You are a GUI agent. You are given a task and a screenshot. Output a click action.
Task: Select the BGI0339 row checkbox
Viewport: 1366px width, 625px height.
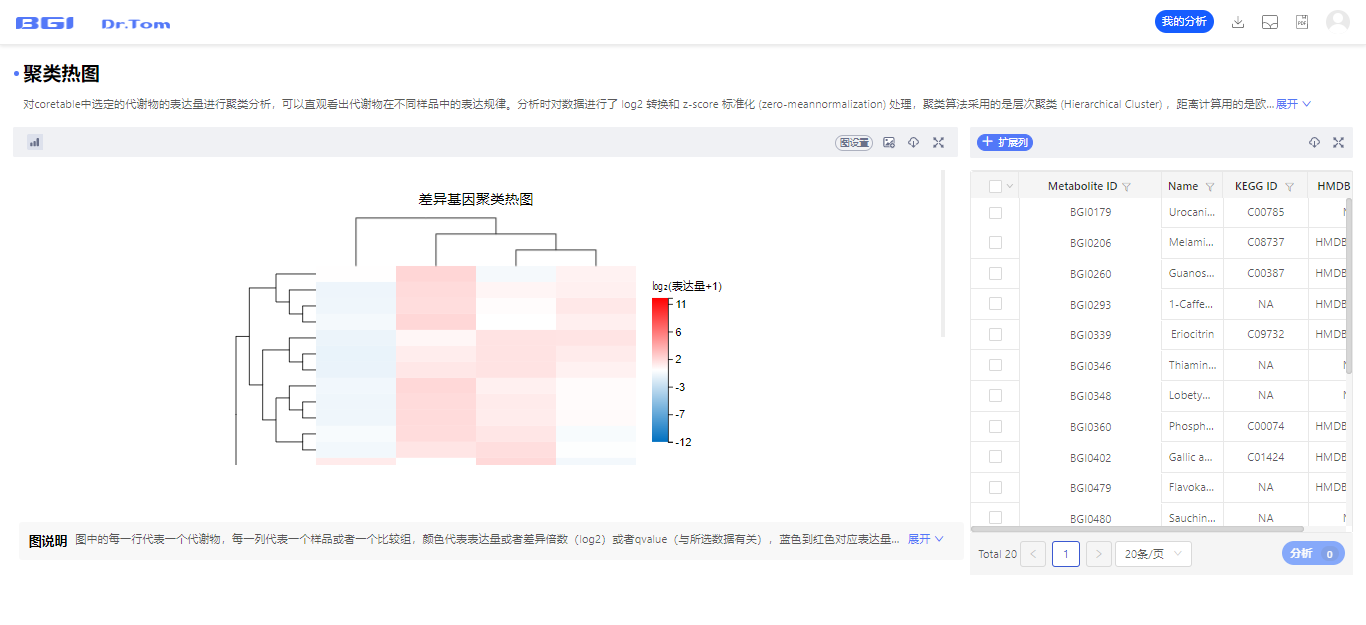(x=995, y=335)
